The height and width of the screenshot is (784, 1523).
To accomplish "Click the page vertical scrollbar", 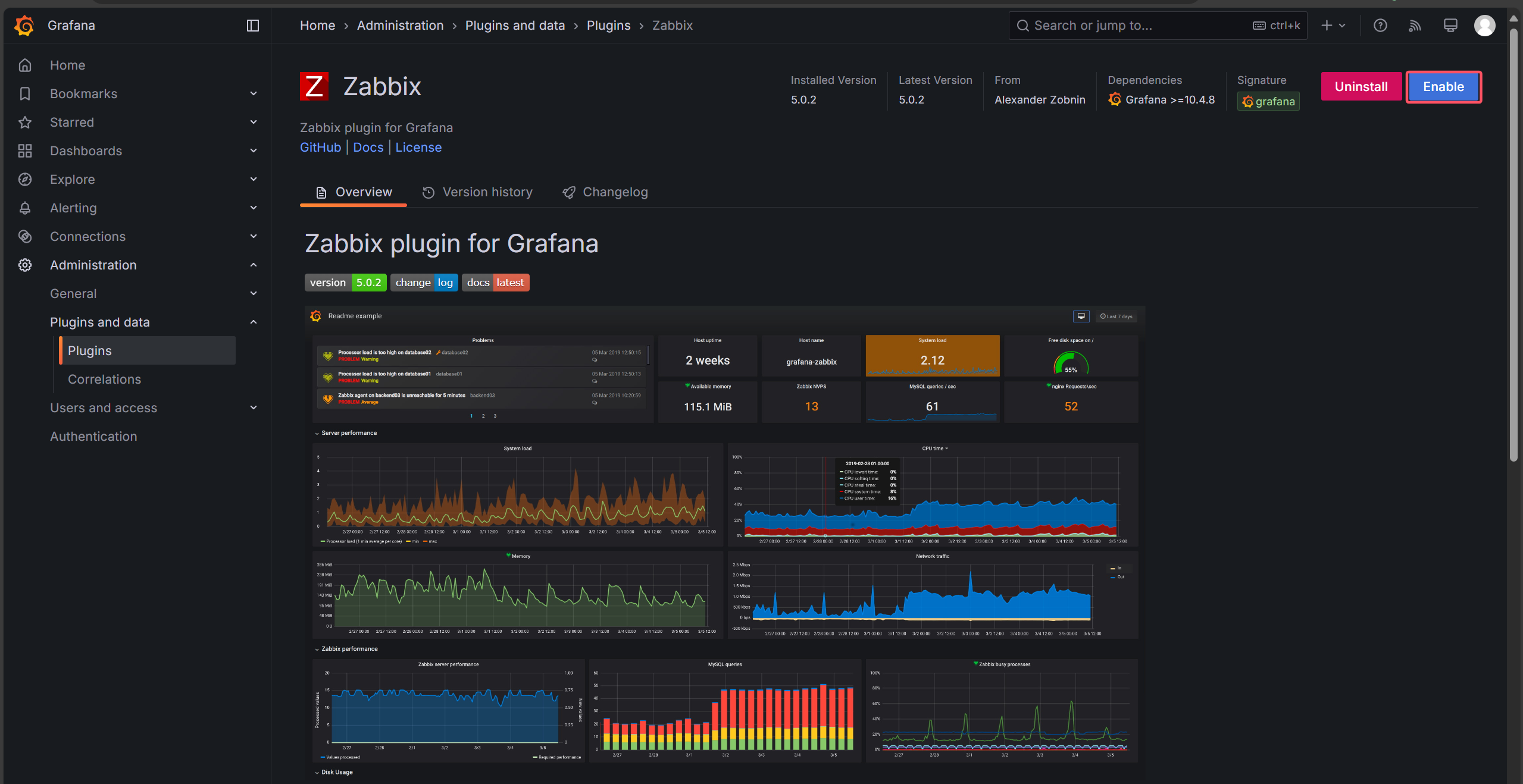I will pyautogui.click(x=1513, y=244).
